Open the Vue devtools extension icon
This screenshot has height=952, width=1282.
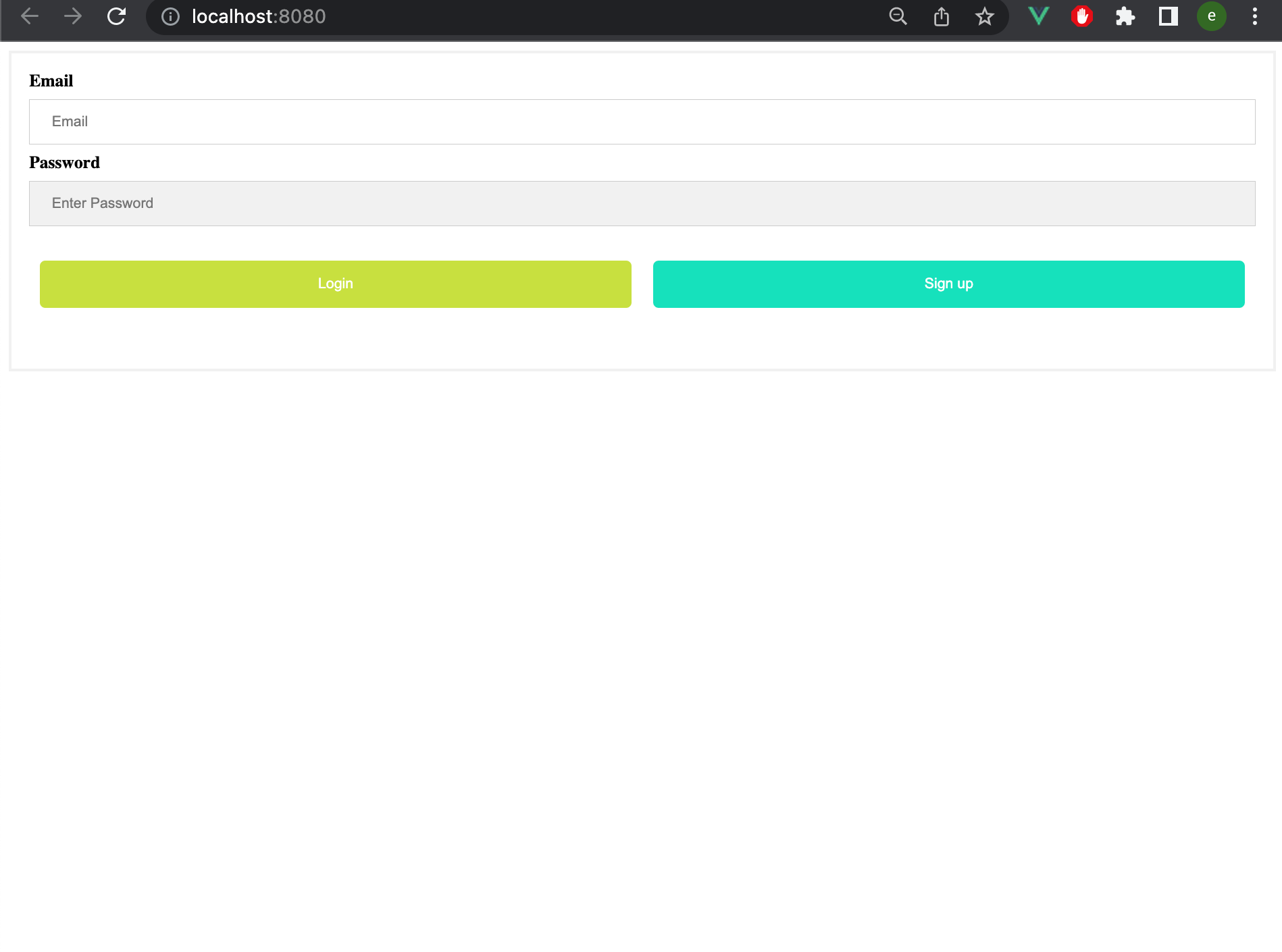1038,16
